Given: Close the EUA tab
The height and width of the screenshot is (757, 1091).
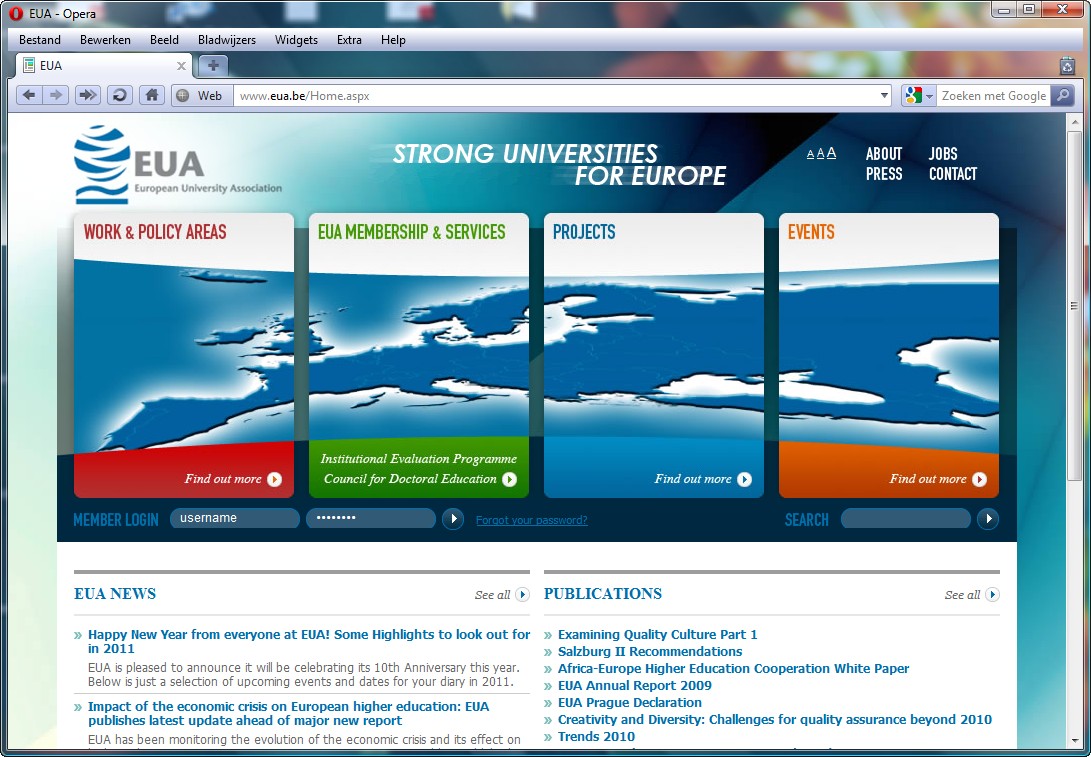Looking at the screenshot, I should [x=181, y=66].
